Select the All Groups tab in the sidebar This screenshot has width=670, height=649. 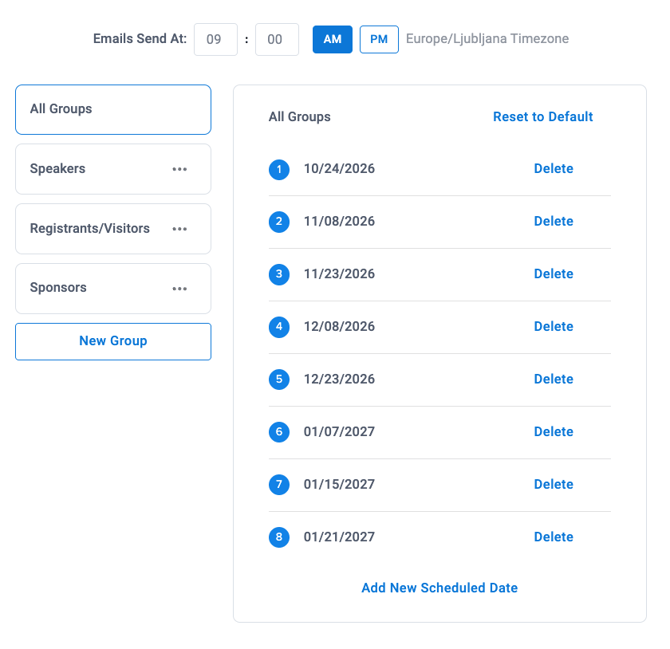click(113, 109)
